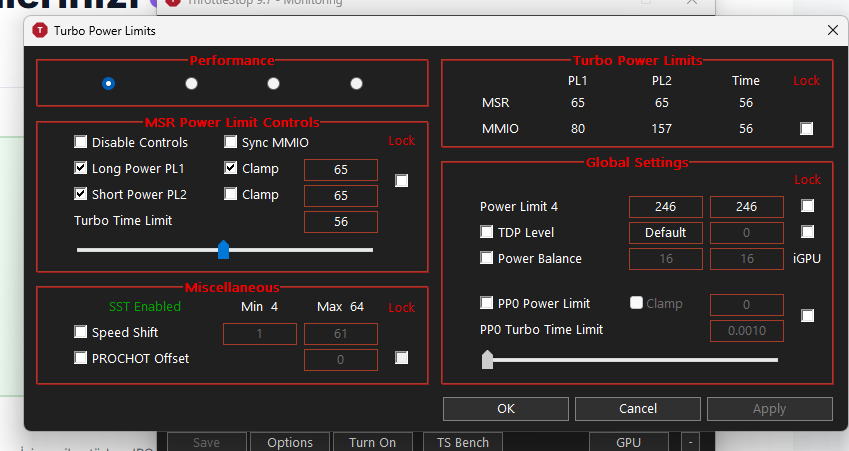849x451 pixels.
Task: Click the Cancel button
Action: [x=638, y=409]
